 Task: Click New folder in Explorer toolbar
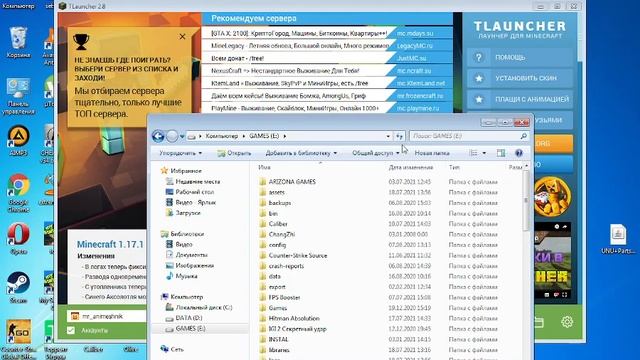tap(432, 153)
